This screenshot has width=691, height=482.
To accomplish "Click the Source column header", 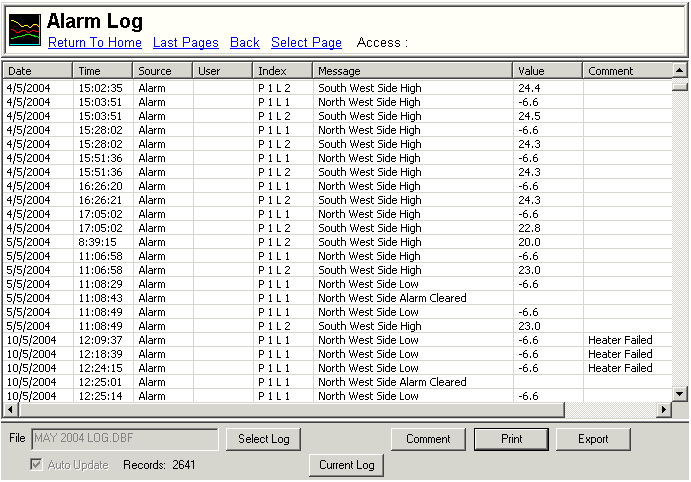I will [163, 71].
